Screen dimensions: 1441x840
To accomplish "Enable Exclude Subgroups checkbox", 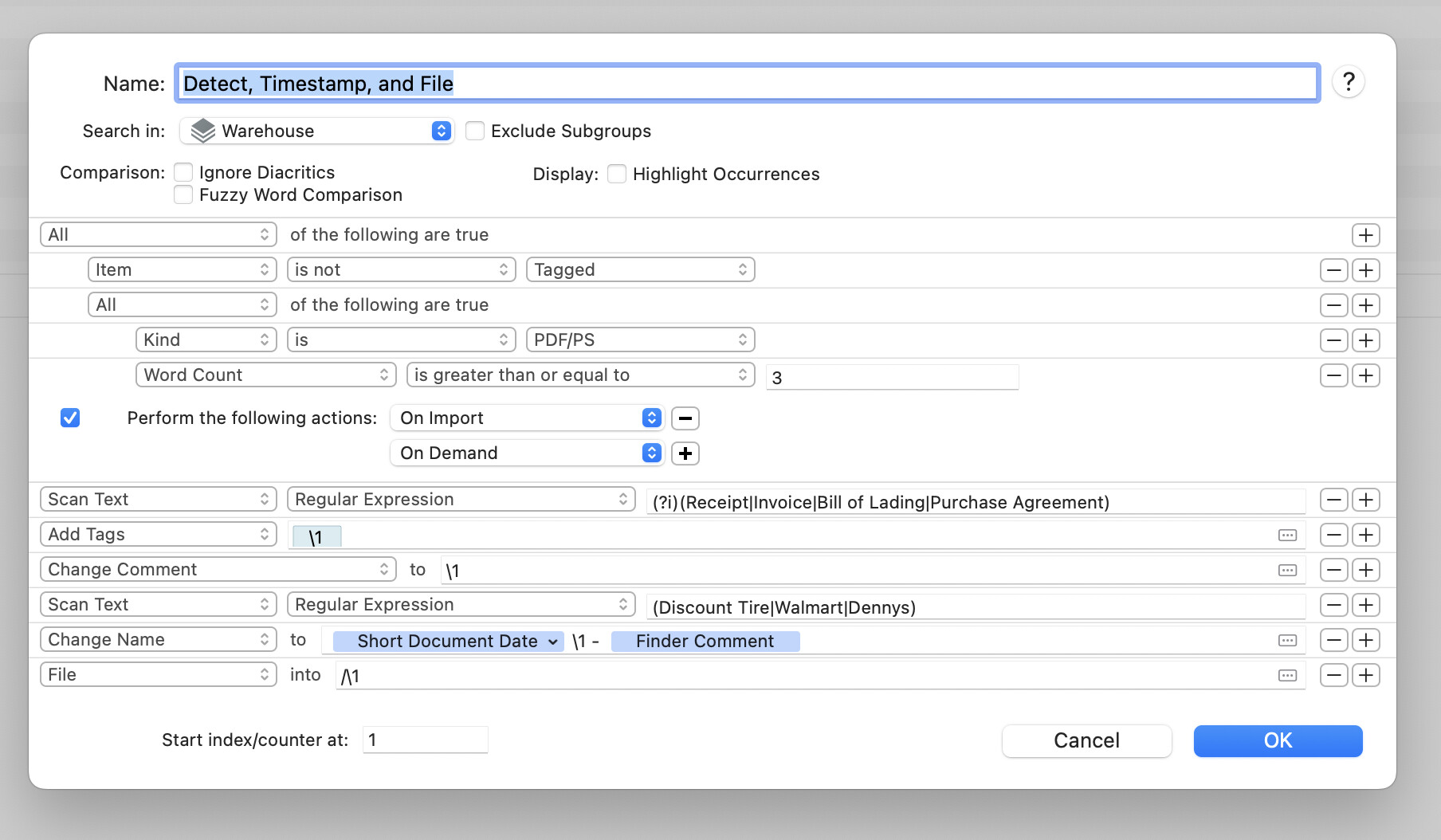I will 475,131.
